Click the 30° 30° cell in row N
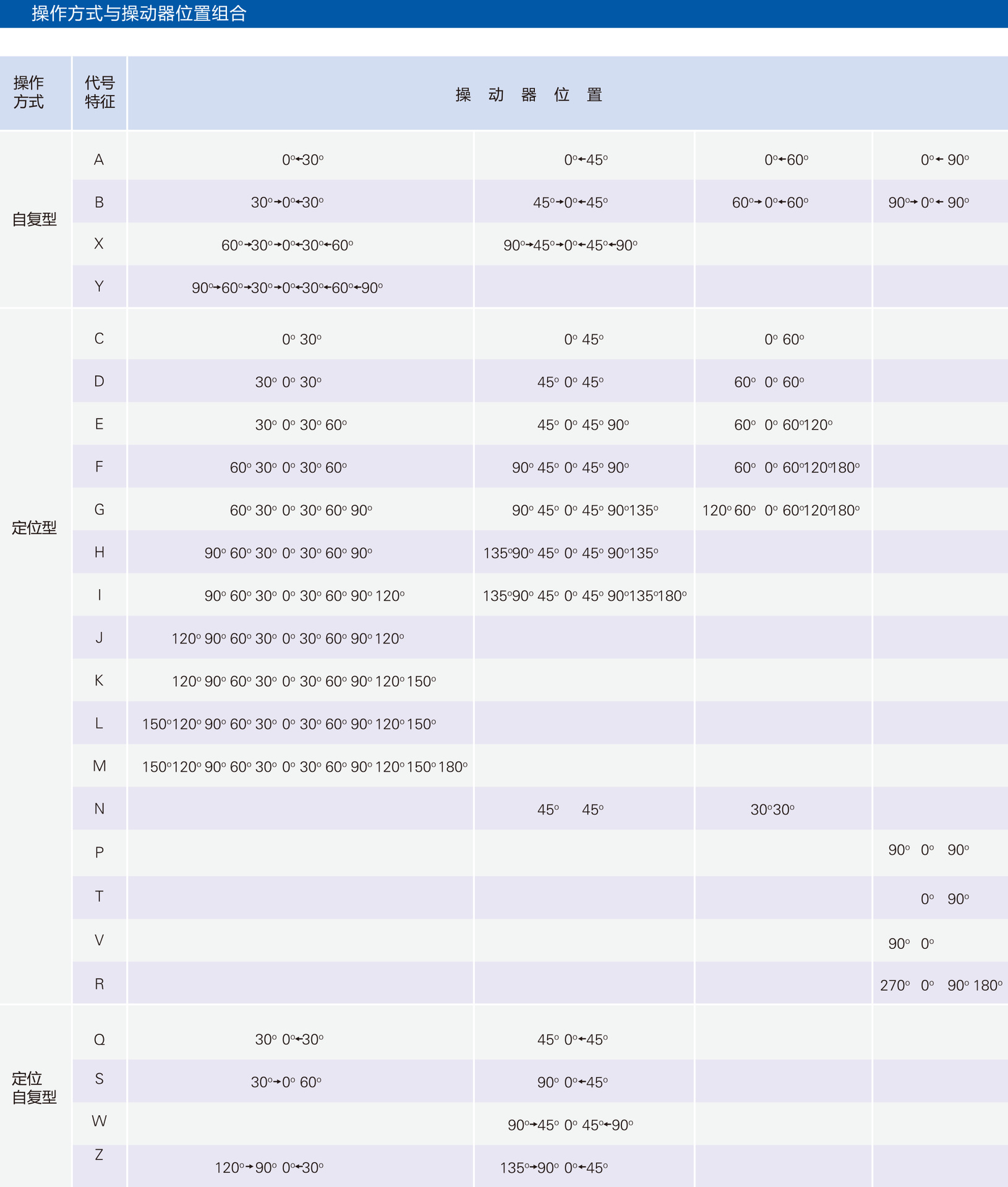 pos(772,809)
